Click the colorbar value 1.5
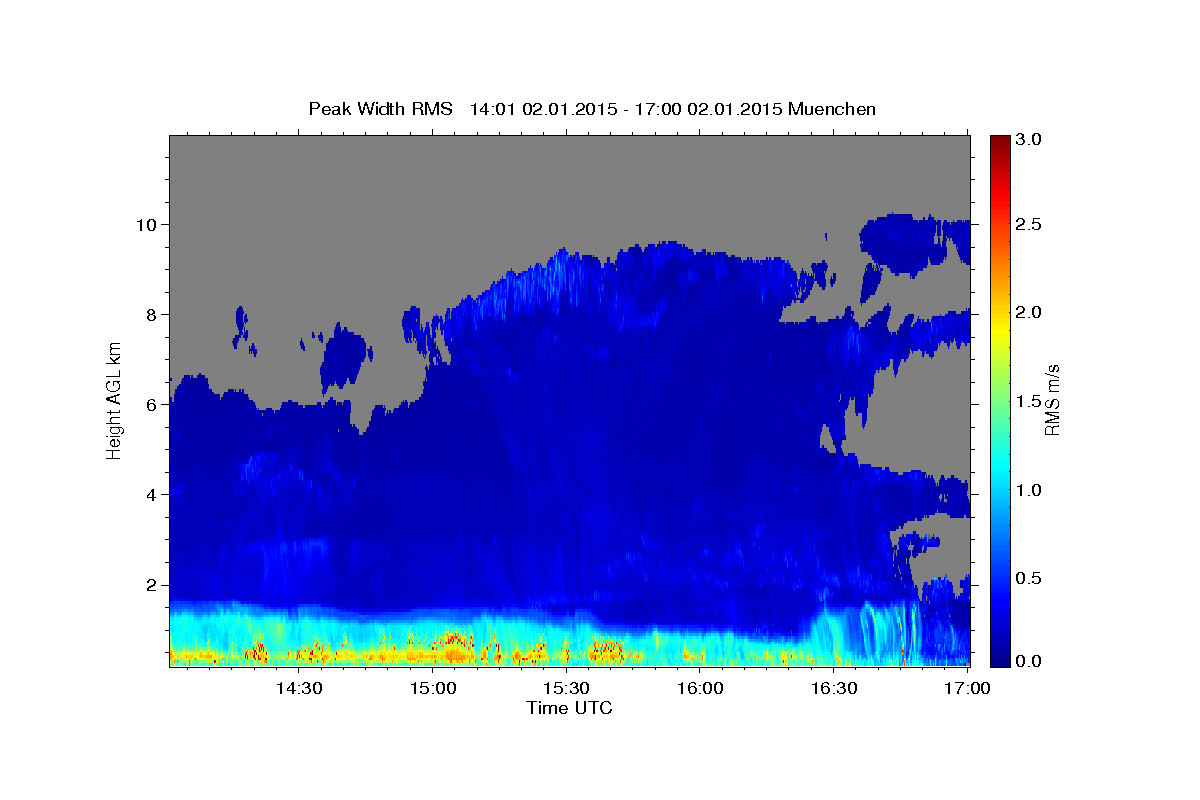 pyautogui.click(x=1029, y=401)
